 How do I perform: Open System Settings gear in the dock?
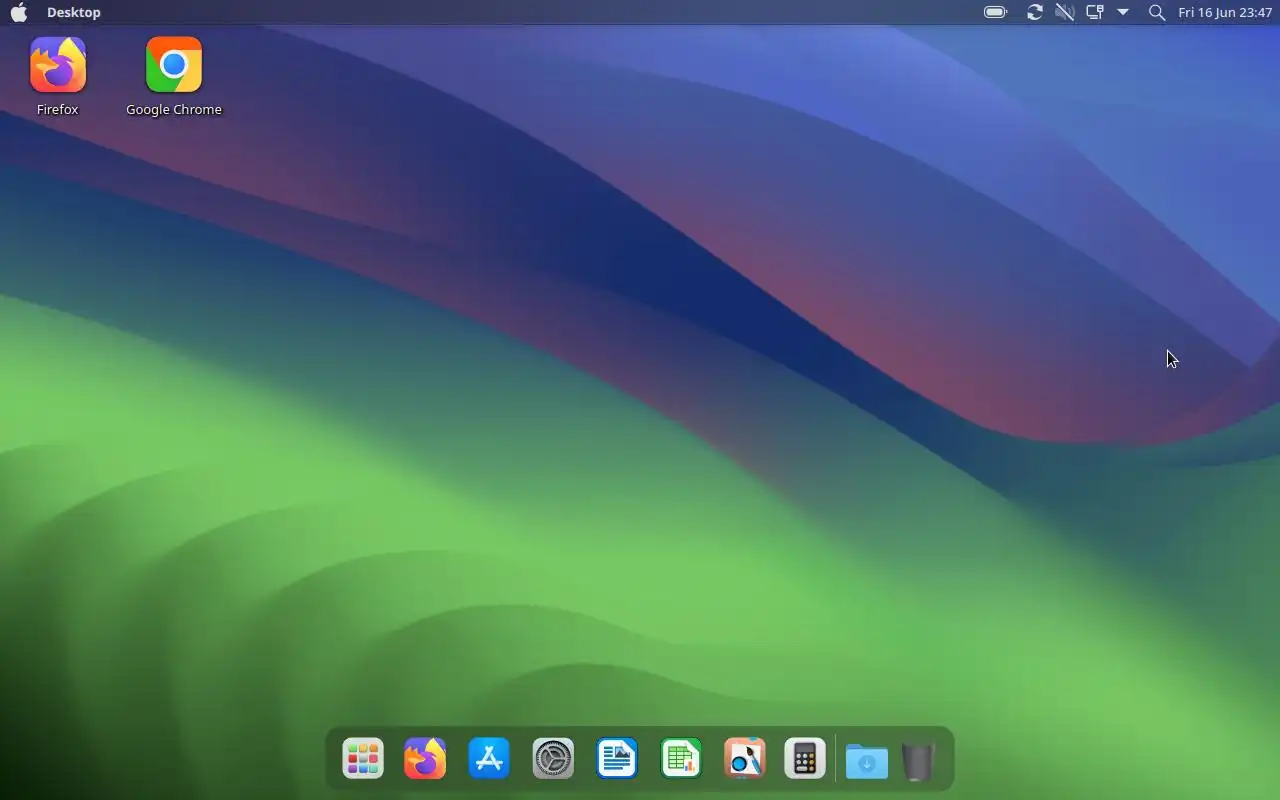pyautogui.click(x=553, y=759)
